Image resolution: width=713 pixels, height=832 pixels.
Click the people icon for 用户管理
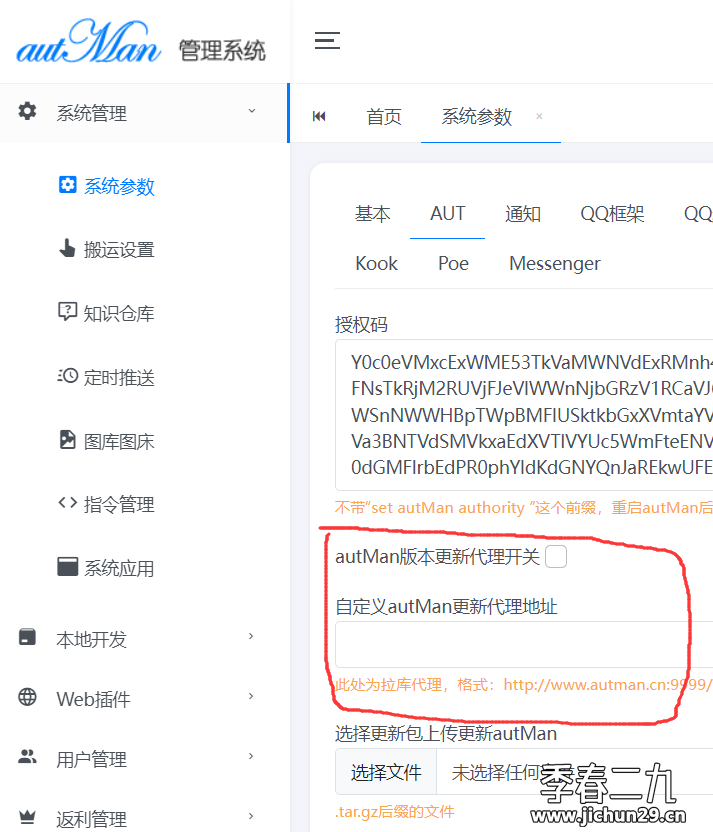27,757
